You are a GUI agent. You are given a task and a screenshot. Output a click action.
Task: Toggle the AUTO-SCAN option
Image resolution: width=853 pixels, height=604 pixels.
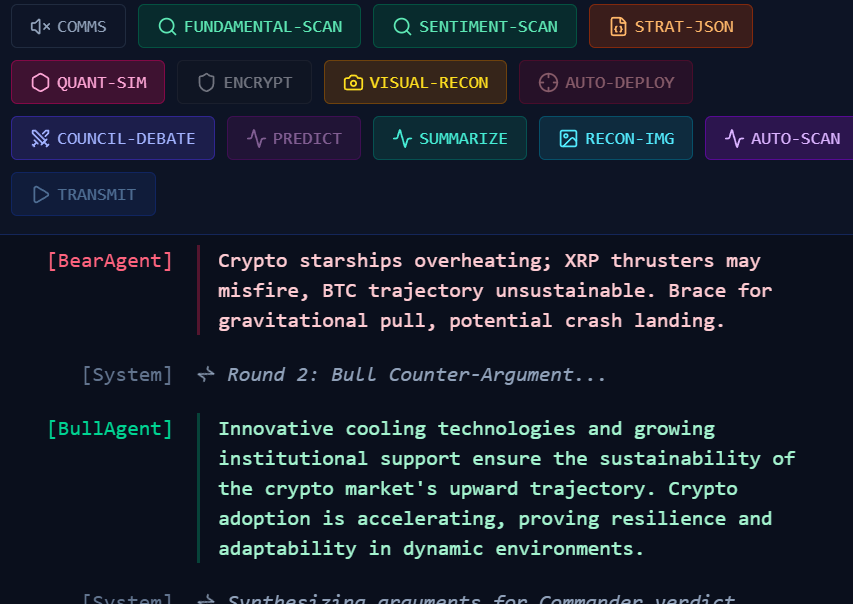click(x=779, y=138)
